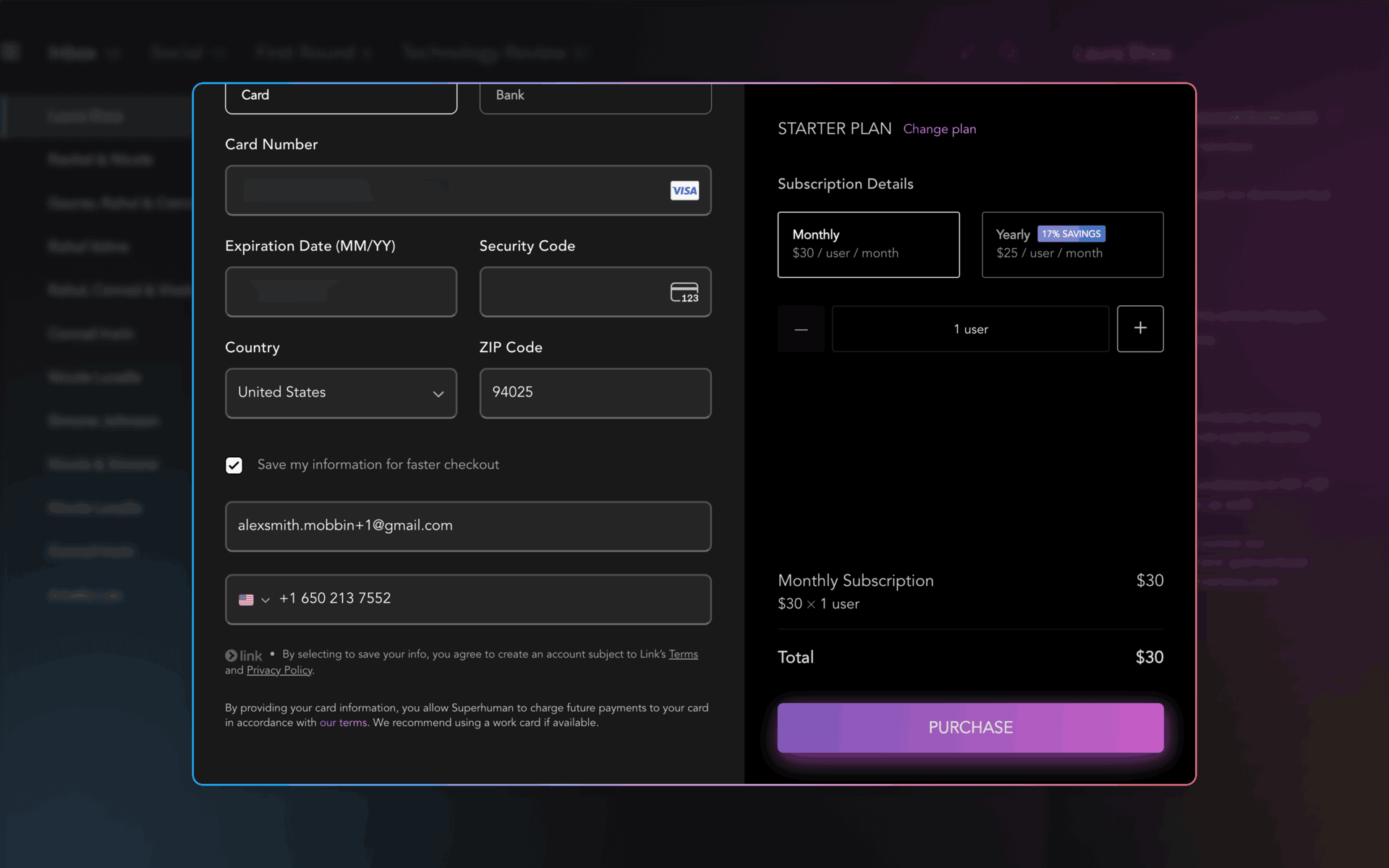Screen dimensions: 1389x868
Task: Click the Subscription Details heading
Action: 845,184
